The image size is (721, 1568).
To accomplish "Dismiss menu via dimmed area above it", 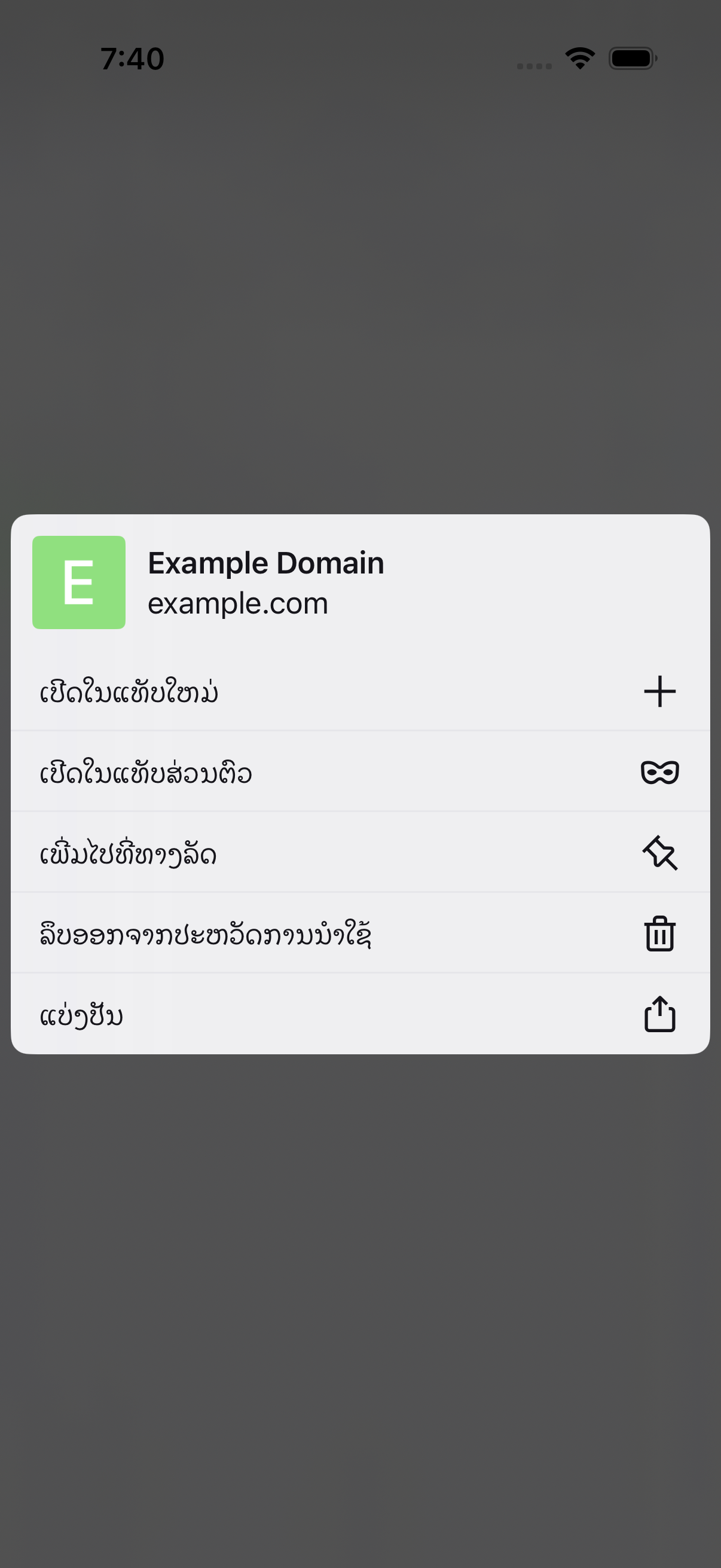I will [360, 292].
